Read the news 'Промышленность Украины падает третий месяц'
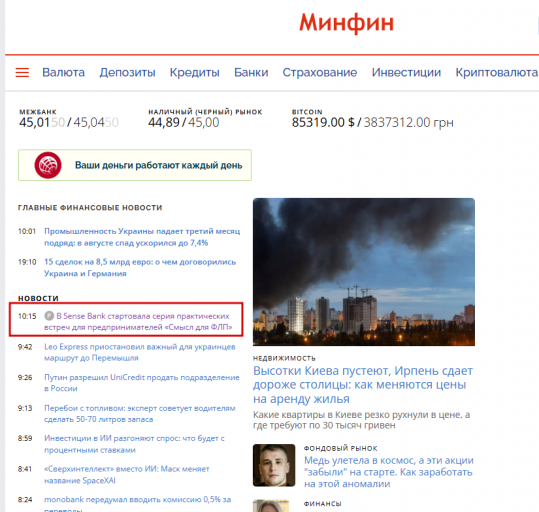 [142, 237]
